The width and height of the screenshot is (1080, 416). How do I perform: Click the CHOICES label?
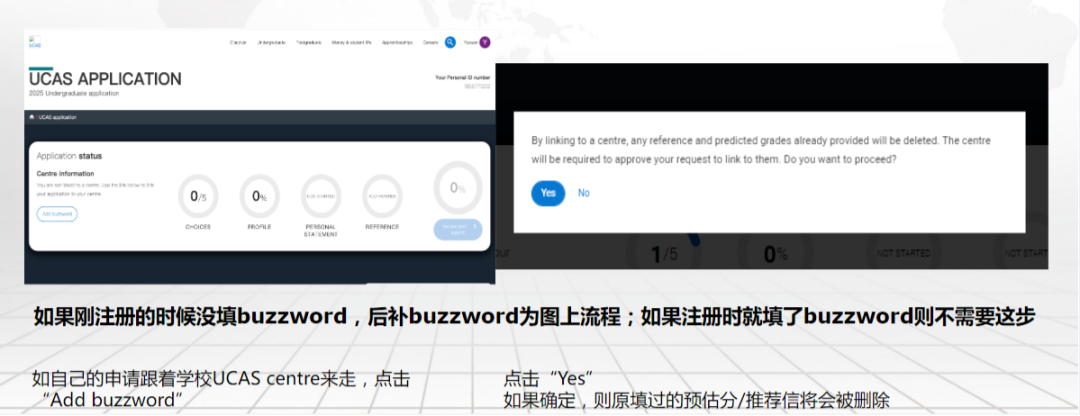pos(198,227)
